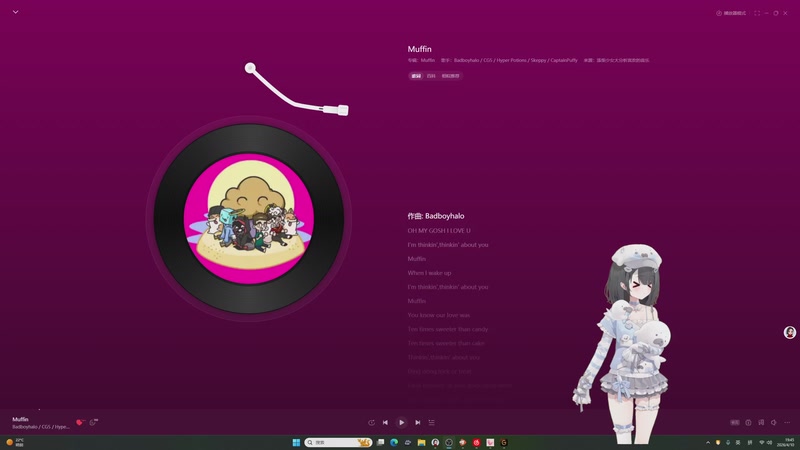Screen dimensions: 800x450
Task: Open the yellow shield icon in system tray
Action: pyautogui.click(x=718, y=442)
